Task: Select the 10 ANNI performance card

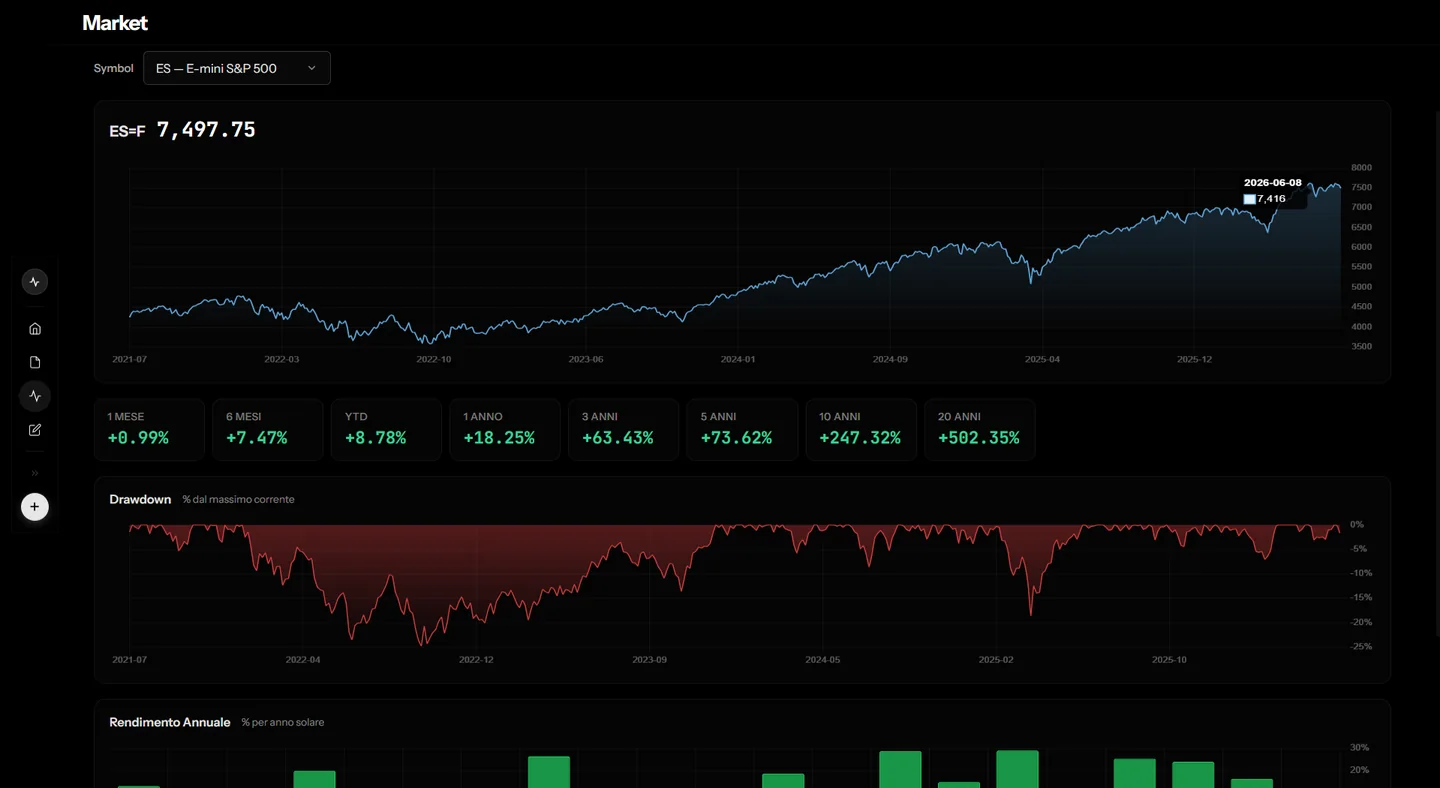Action: (x=861, y=429)
